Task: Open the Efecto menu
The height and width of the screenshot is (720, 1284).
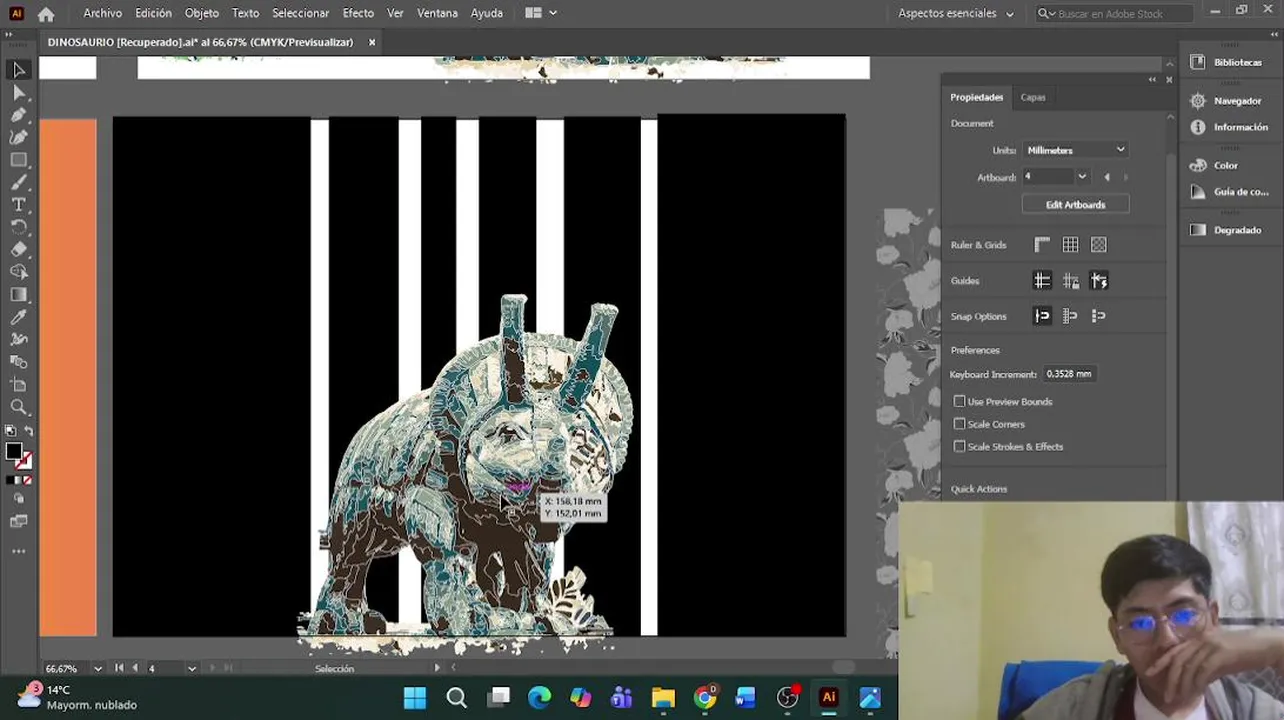Action: (358, 13)
